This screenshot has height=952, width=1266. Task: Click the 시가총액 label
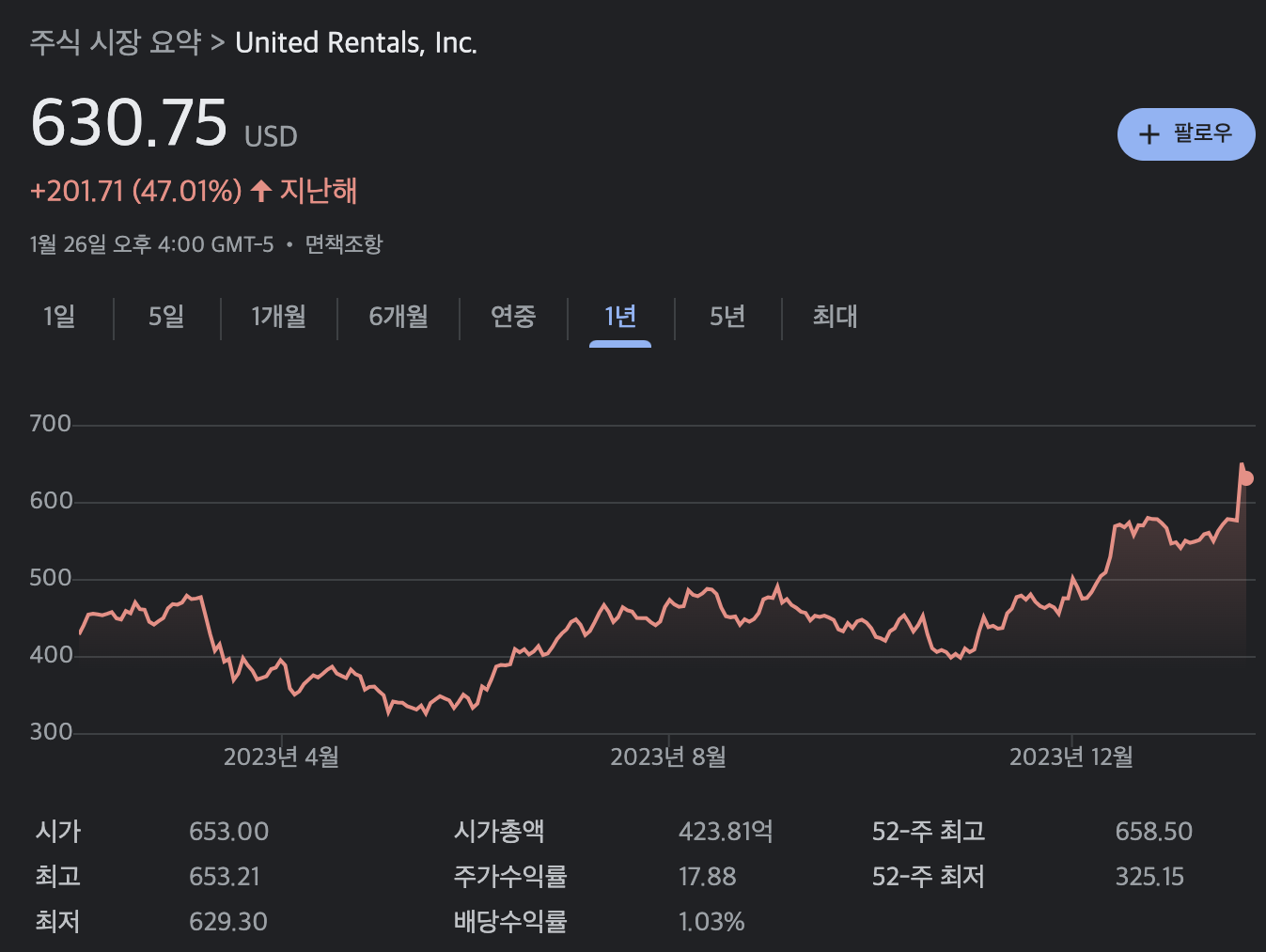click(x=499, y=832)
